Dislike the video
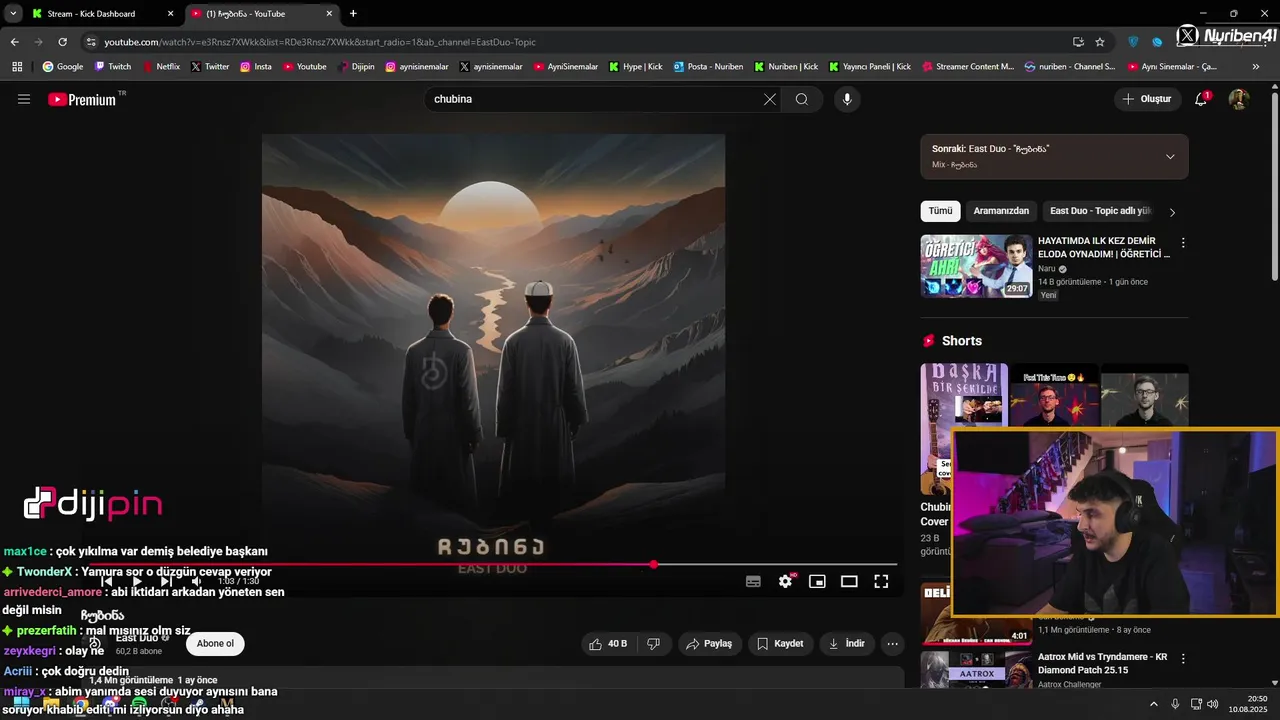 coord(653,644)
